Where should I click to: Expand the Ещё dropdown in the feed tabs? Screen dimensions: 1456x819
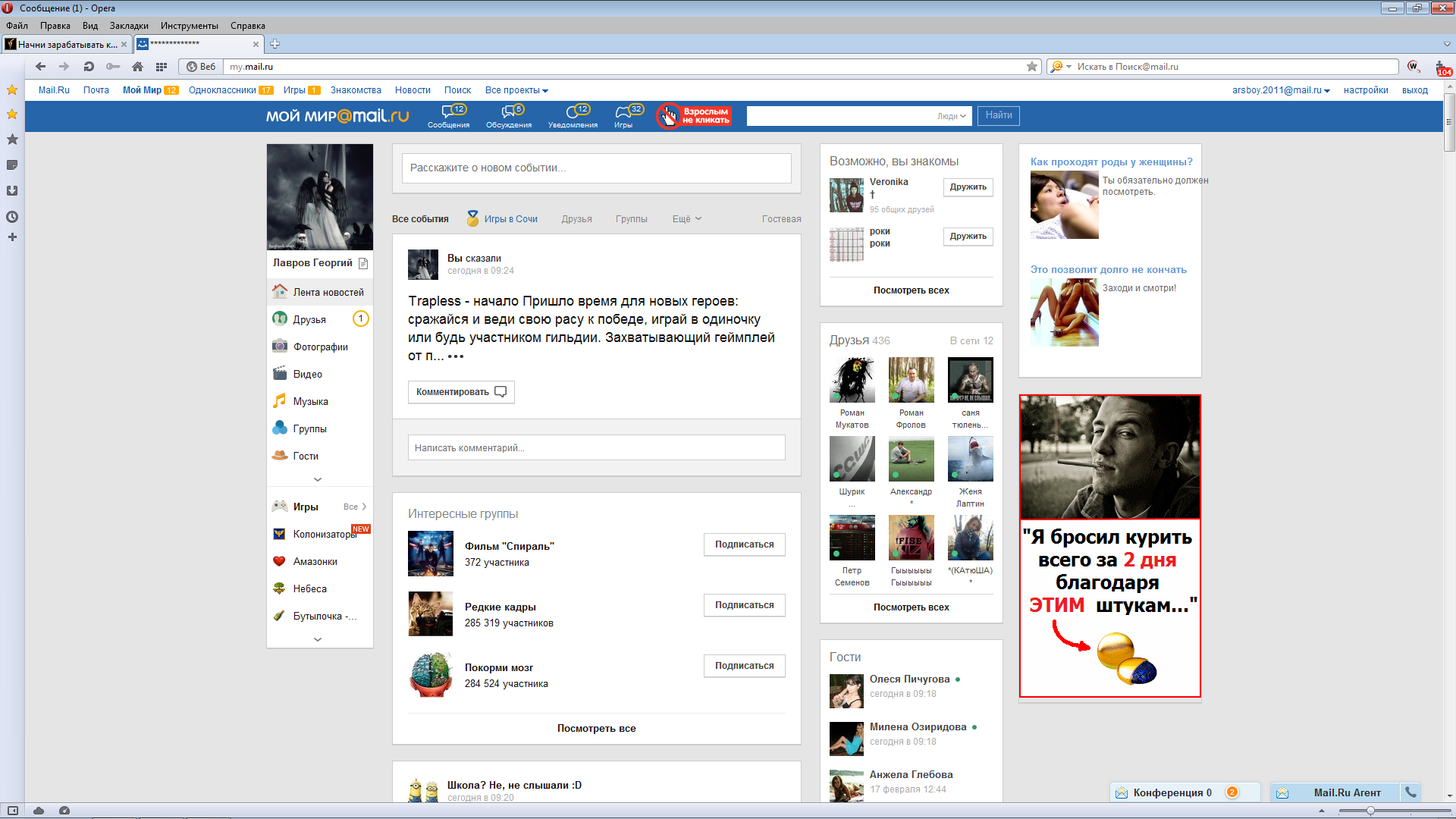686,219
